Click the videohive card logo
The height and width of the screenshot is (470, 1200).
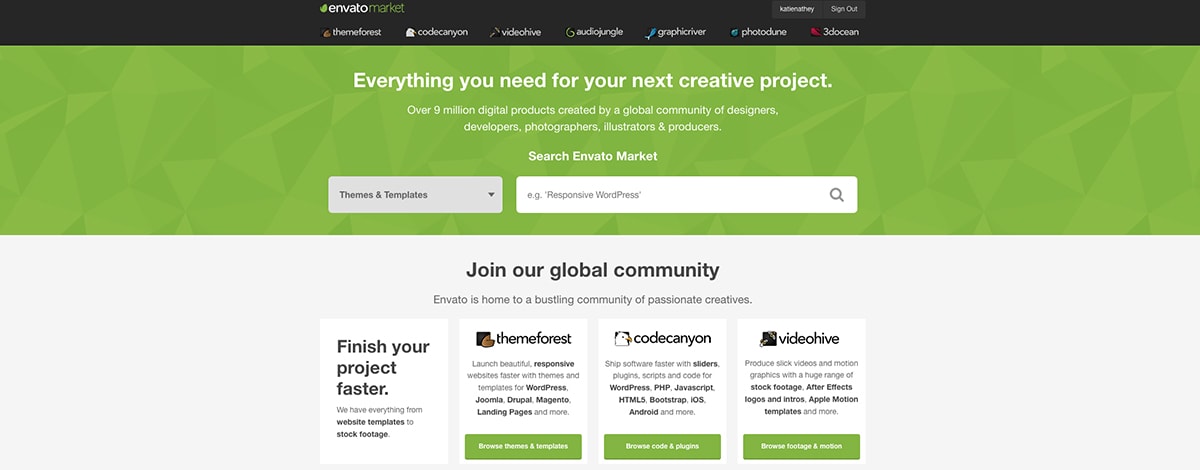click(x=801, y=339)
